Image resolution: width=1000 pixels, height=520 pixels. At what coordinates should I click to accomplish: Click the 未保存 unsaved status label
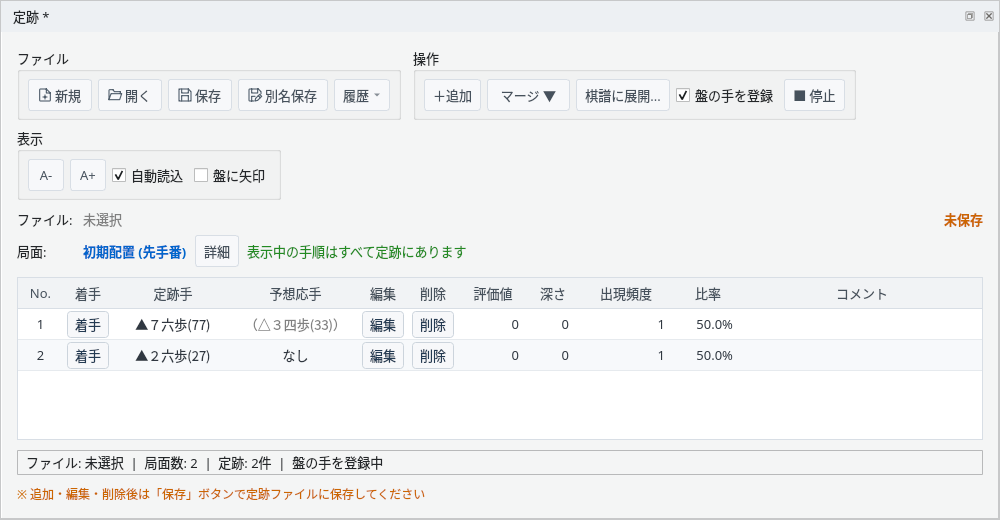(x=963, y=220)
